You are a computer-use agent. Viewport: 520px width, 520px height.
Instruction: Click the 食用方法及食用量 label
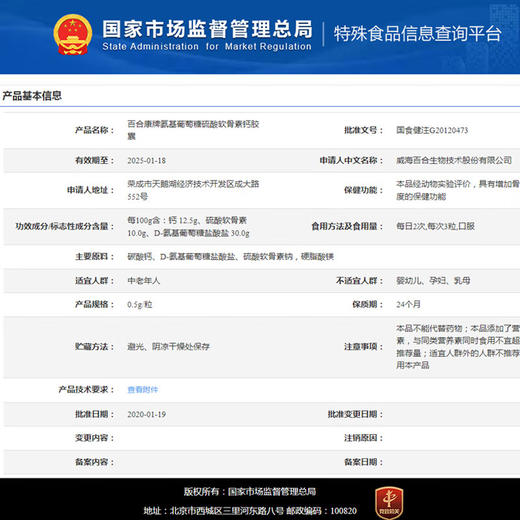pyautogui.click(x=347, y=226)
